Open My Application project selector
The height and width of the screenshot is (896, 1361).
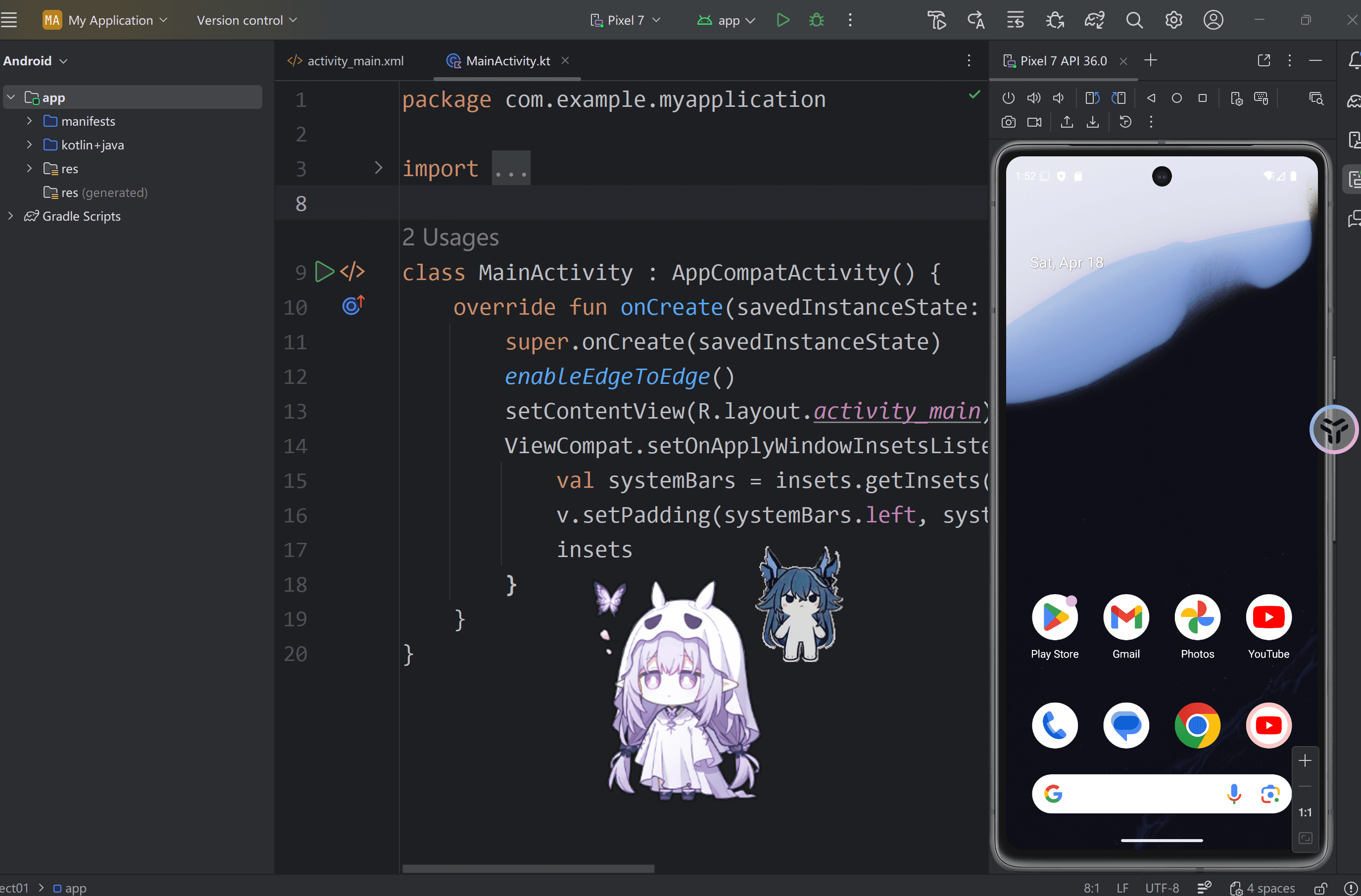click(x=105, y=21)
